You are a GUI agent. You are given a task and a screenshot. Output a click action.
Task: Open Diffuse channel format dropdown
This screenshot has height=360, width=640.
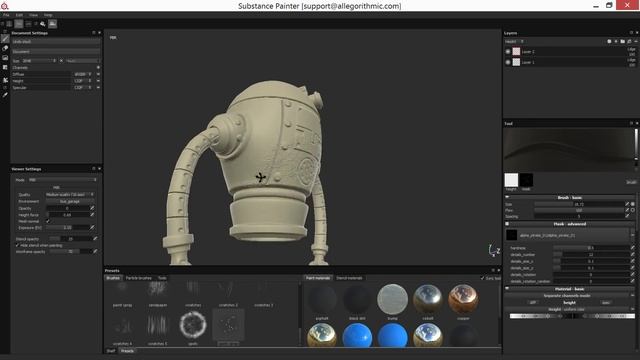coord(82,74)
